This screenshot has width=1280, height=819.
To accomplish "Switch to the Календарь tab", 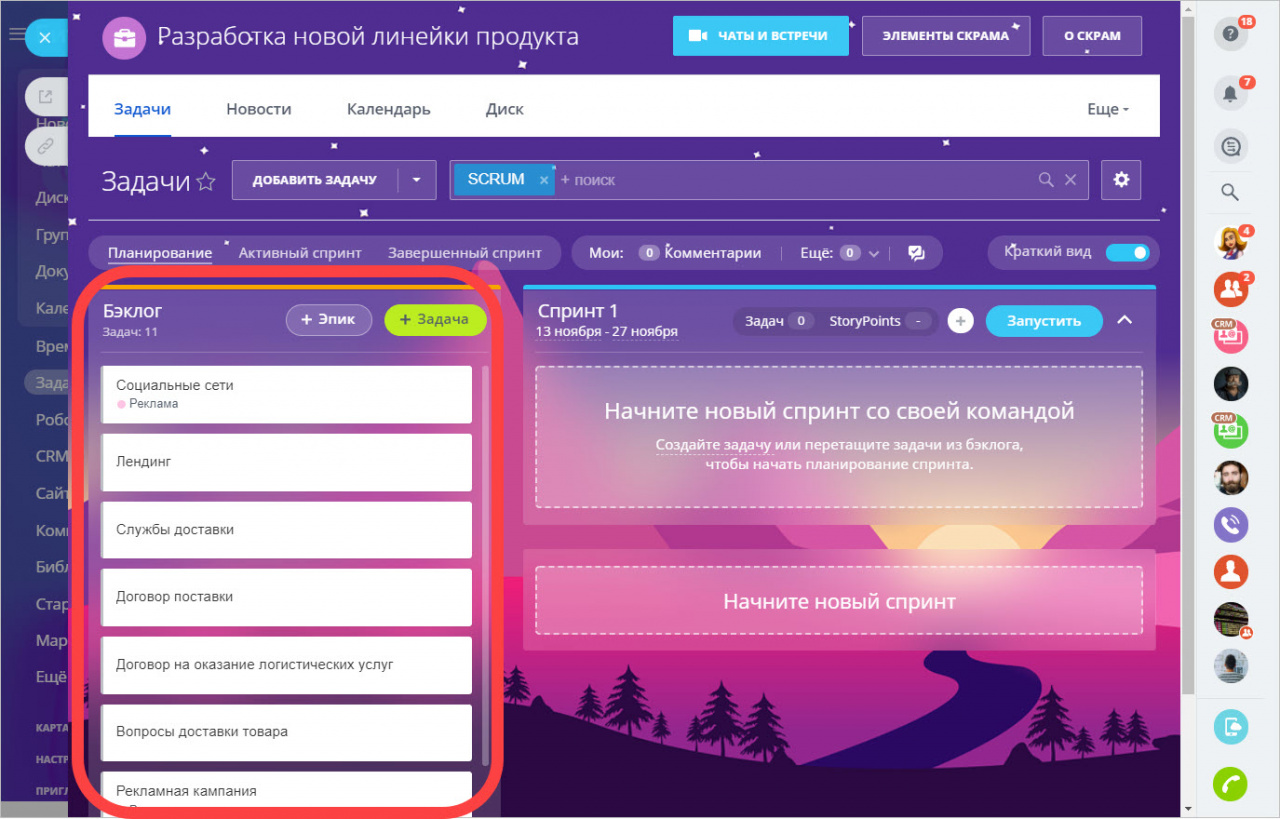I will pyautogui.click(x=388, y=109).
